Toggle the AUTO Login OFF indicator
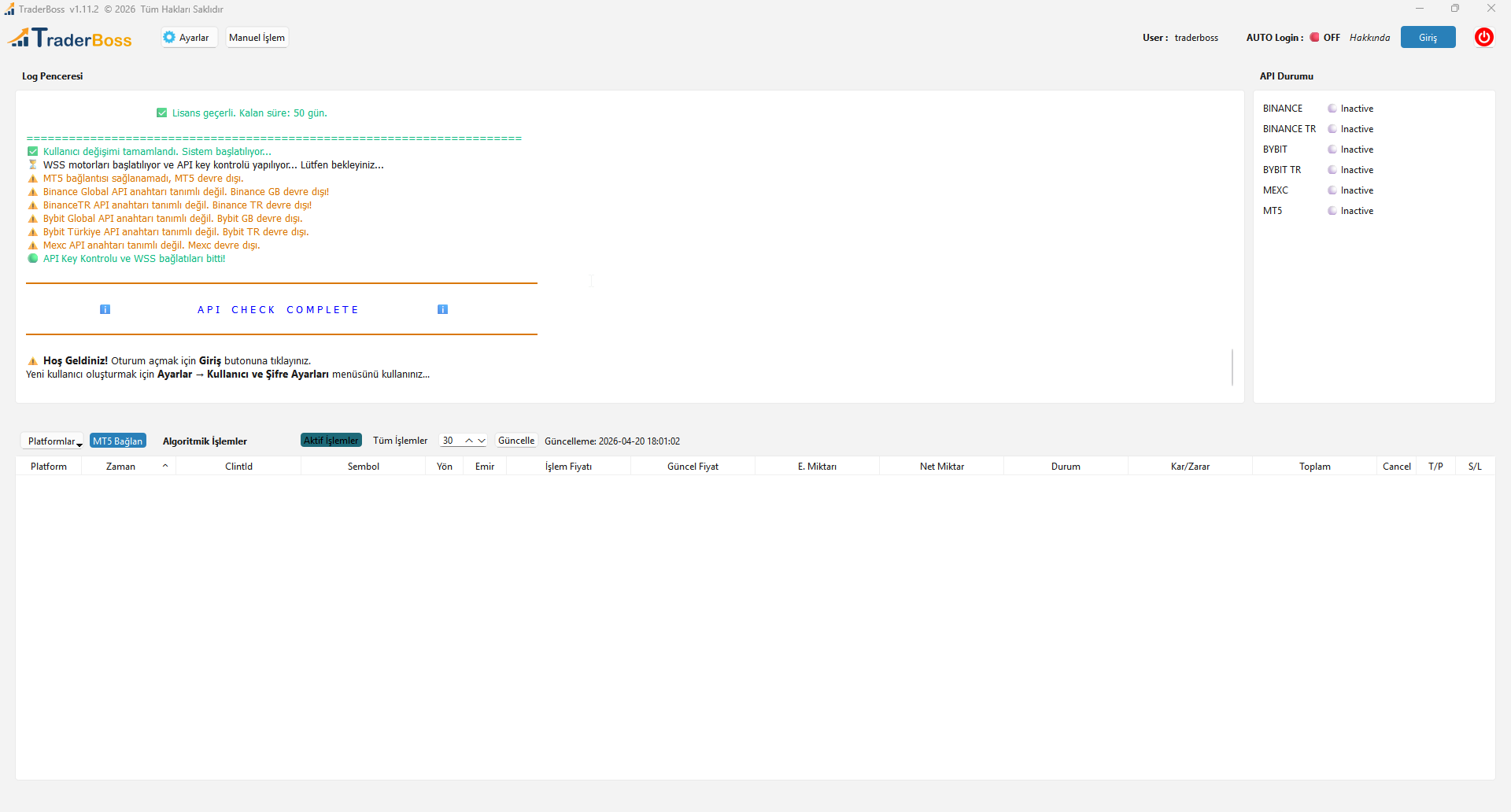Screen dimensions: 1511x812 click(1324, 38)
